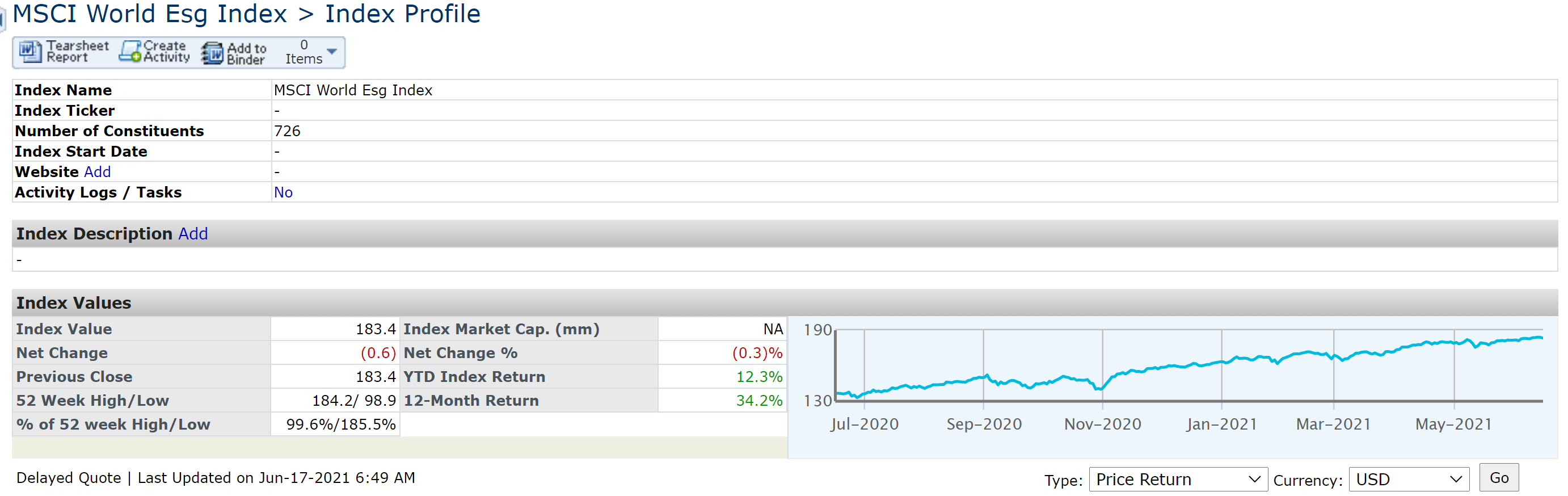The image size is (1568, 496).
Task: Open the USD currency dropdown
Action: coord(1409,480)
